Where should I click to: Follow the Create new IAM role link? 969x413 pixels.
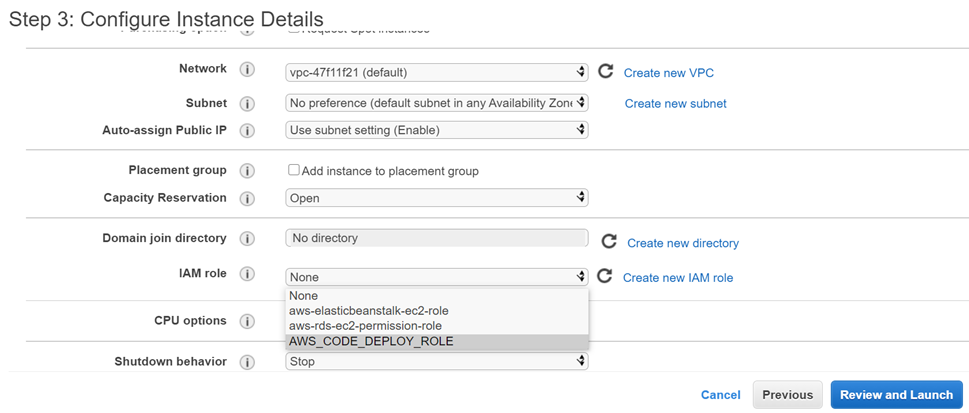coord(677,278)
